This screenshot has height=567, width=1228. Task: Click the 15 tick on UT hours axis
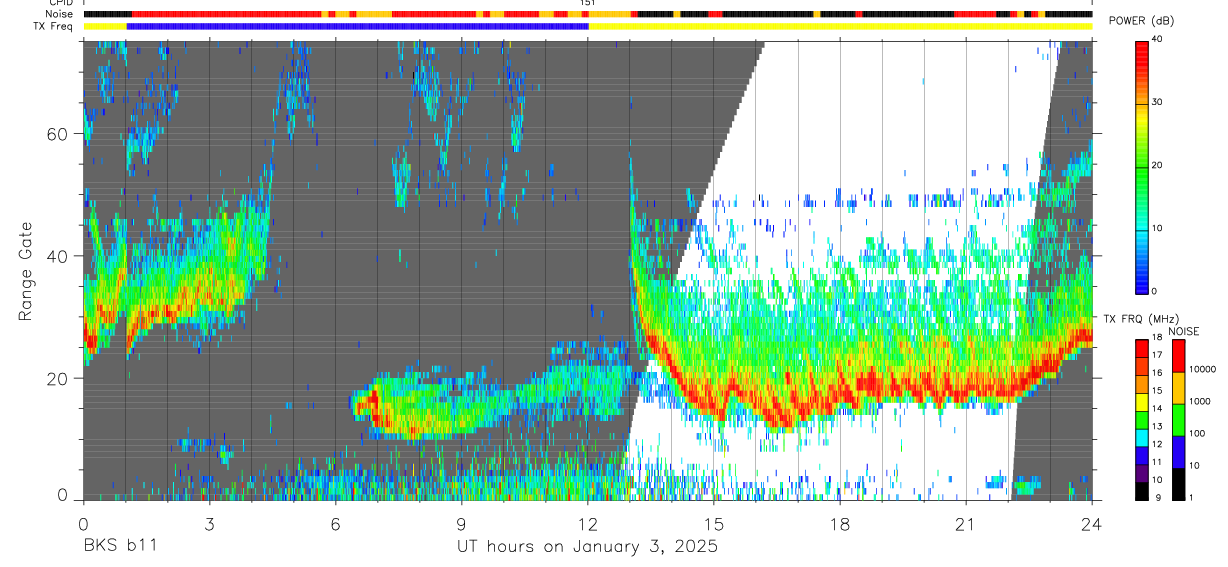click(714, 524)
